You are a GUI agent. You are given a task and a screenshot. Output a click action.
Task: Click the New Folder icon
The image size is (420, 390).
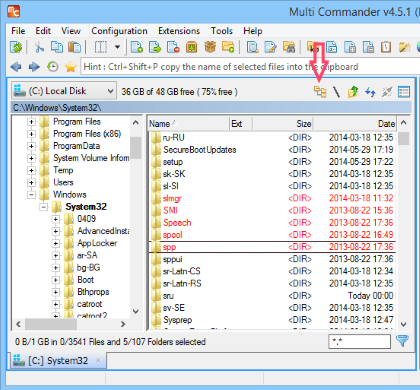(x=228, y=47)
